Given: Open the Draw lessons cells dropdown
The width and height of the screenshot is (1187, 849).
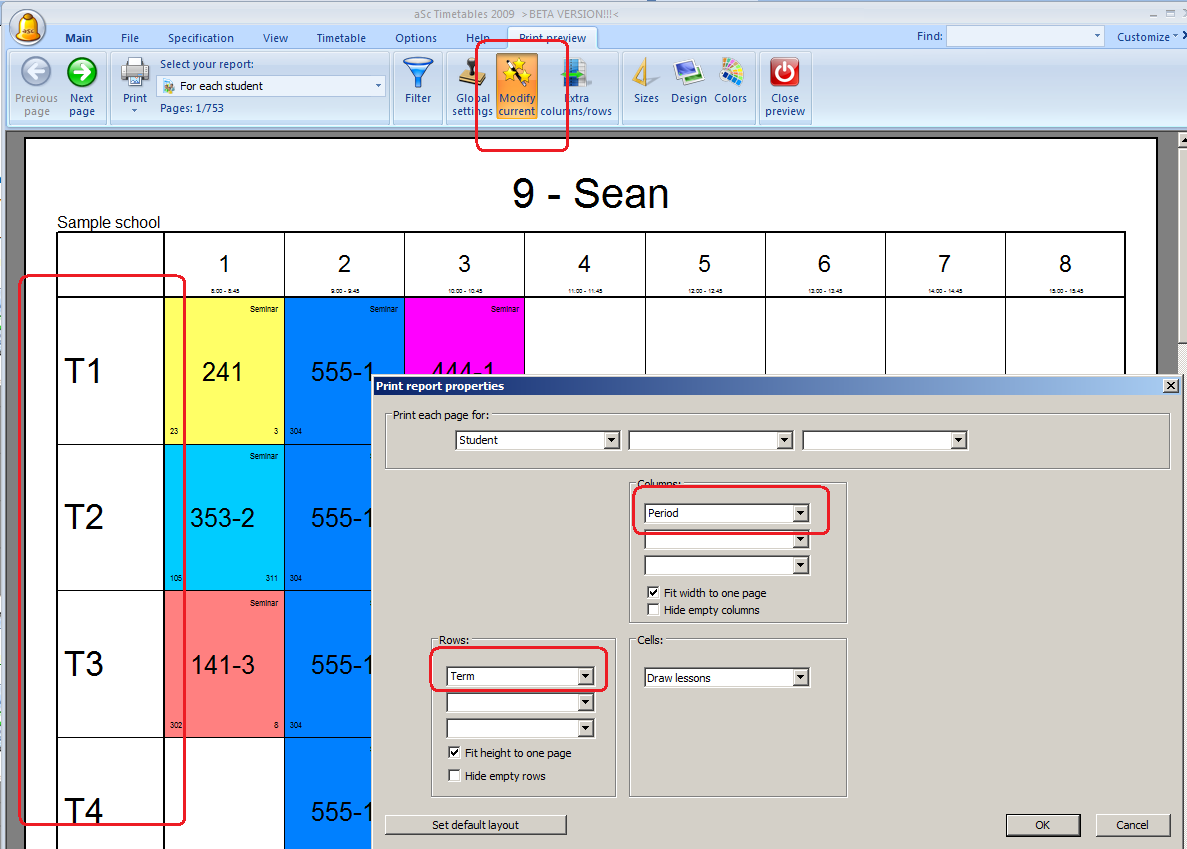Looking at the screenshot, I should point(800,678).
